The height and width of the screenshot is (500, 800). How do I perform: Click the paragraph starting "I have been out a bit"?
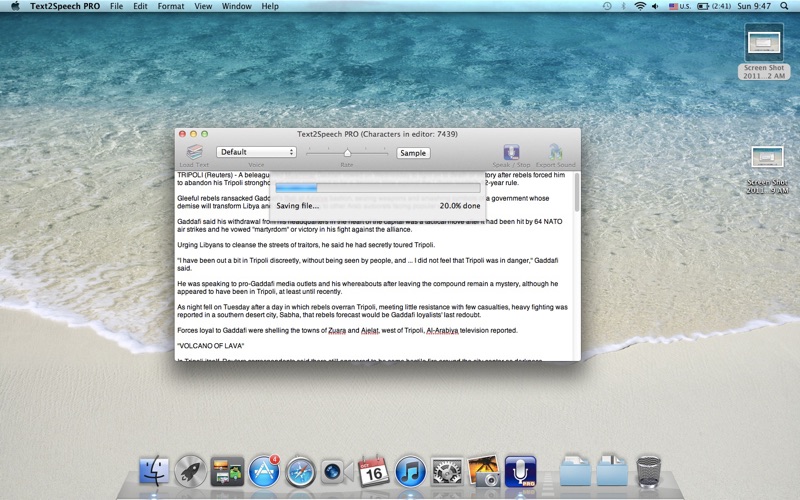pyautogui.click(x=367, y=264)
